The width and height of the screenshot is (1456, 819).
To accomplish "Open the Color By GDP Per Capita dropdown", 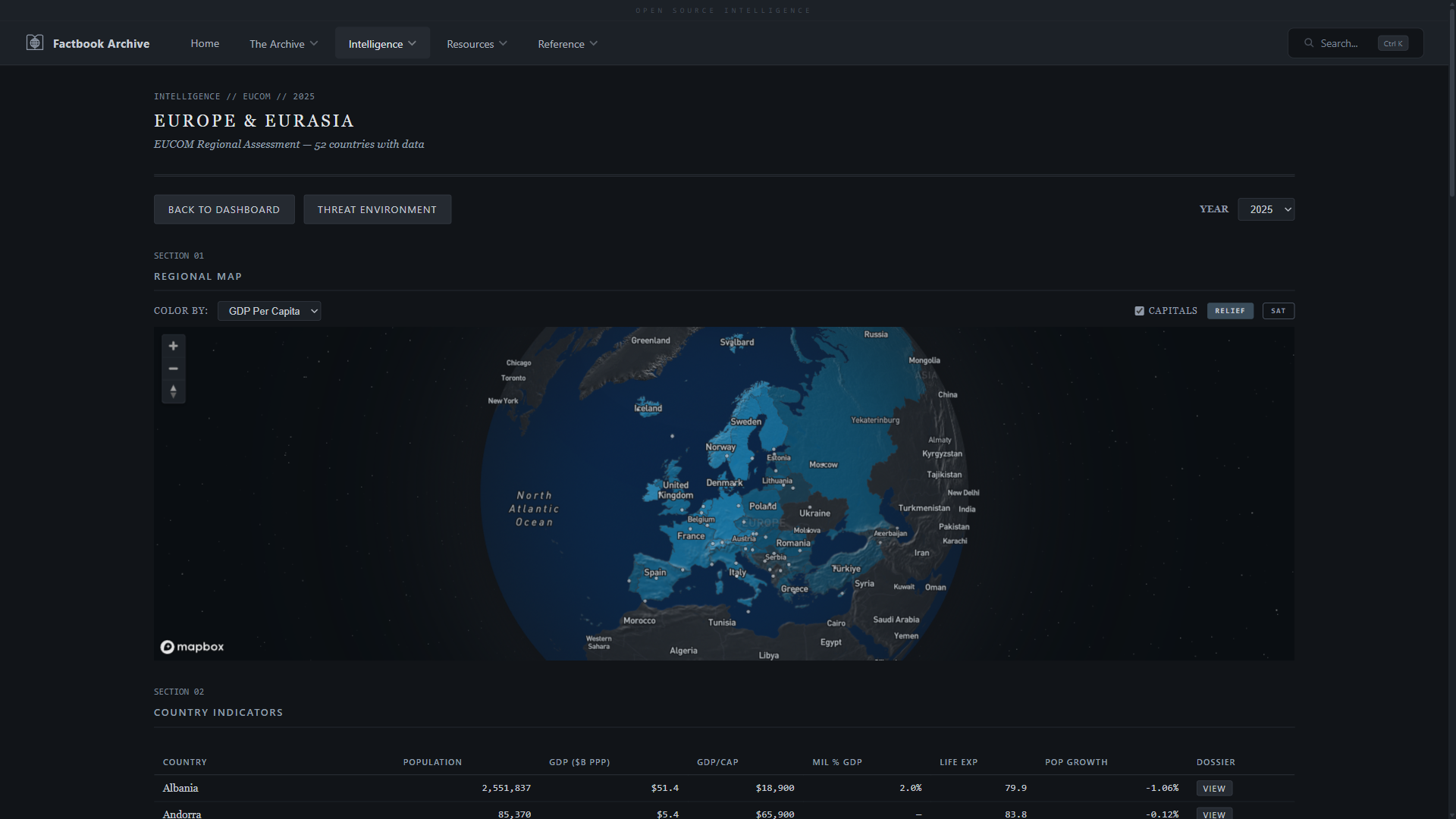I will coord(269,311).
